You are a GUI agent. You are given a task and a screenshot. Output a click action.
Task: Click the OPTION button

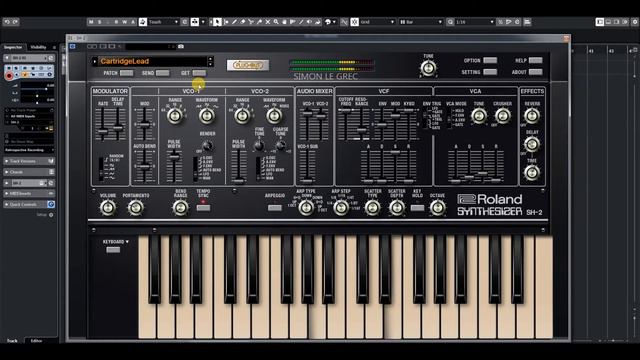click(x=490, y=60)
